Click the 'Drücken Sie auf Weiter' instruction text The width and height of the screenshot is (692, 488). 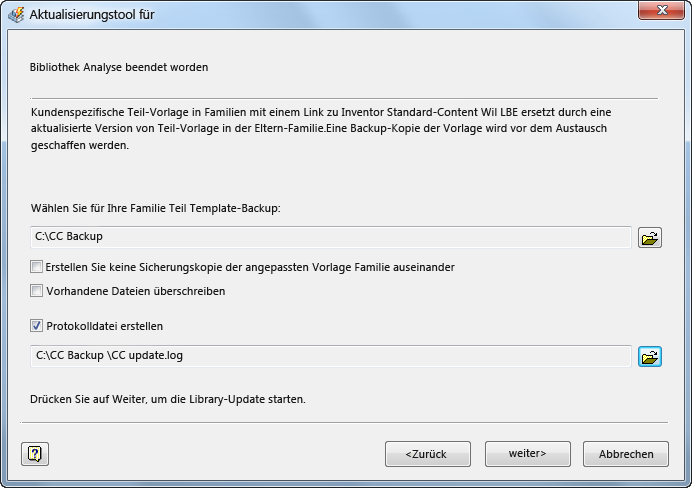point(167,399)
